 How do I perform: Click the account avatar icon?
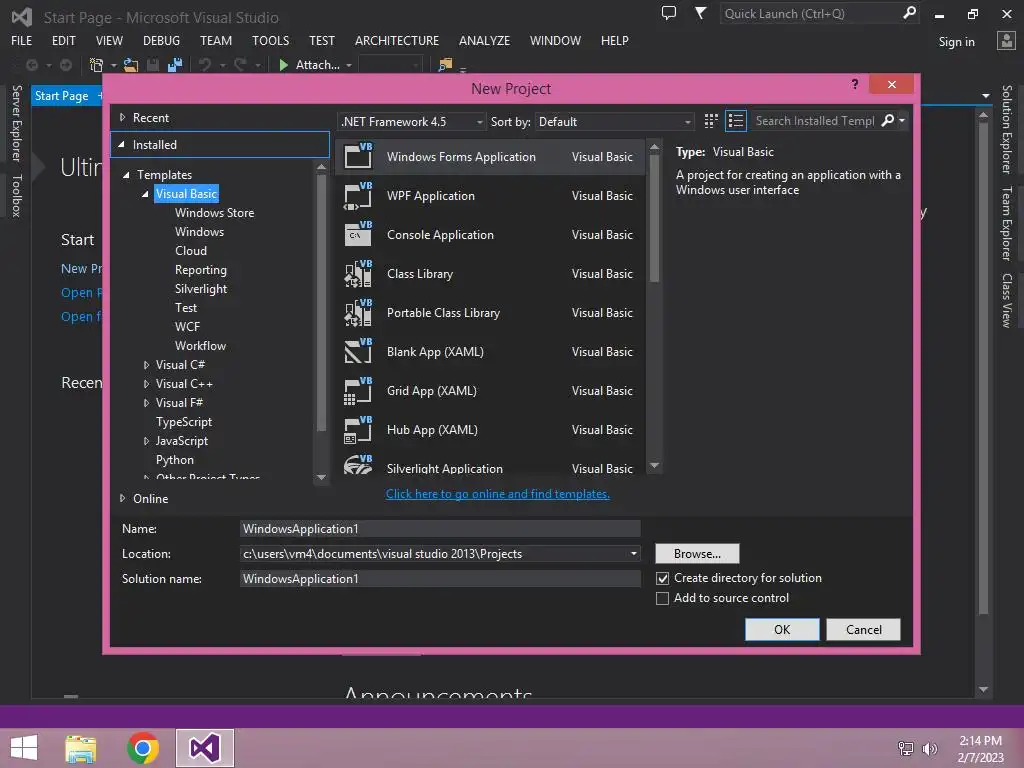[1006, 40]
